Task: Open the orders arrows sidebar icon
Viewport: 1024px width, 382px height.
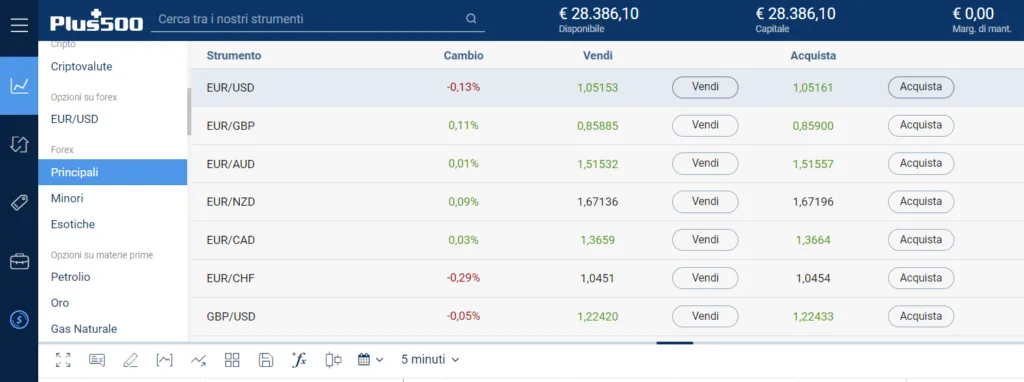Action: (19, 144)
